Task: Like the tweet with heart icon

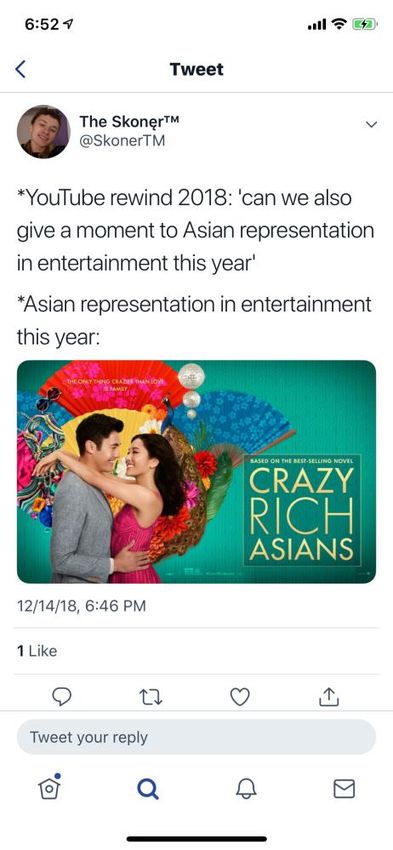Action: (240, 697)
